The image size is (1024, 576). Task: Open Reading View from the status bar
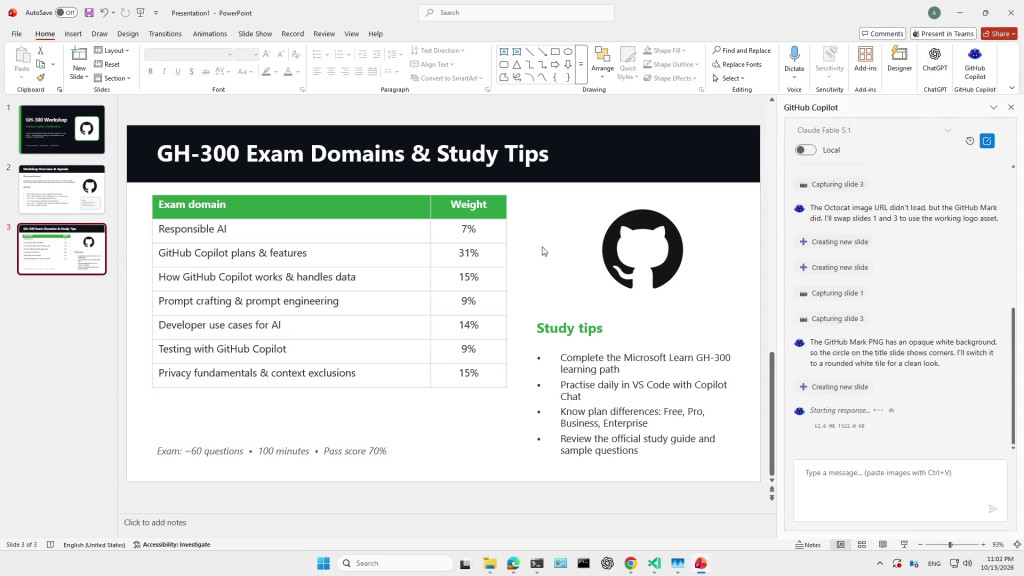click(883, 544)
